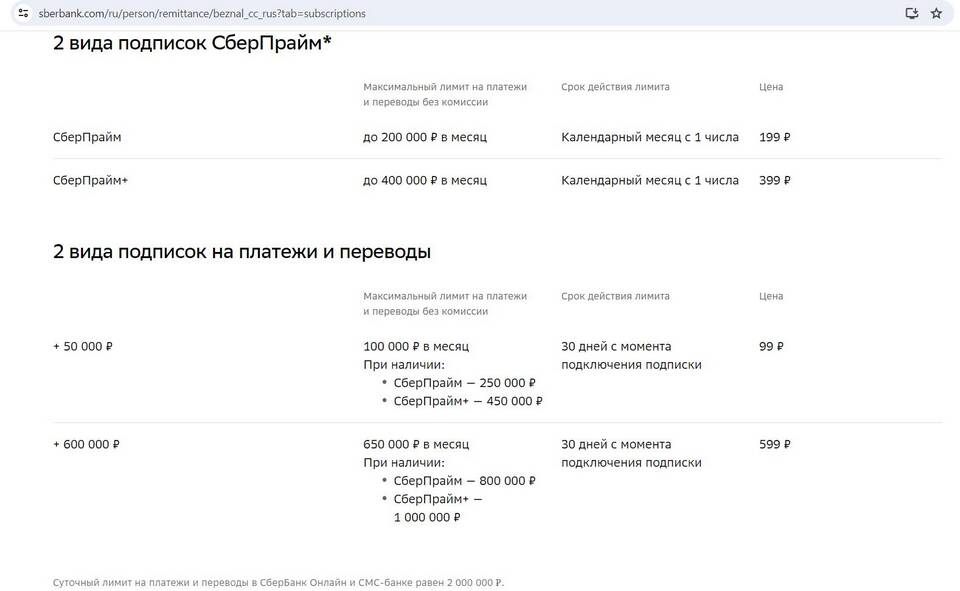
Task: Click the '+ 50 000 ₽' subscription name
Action: [x=83, y=346]
